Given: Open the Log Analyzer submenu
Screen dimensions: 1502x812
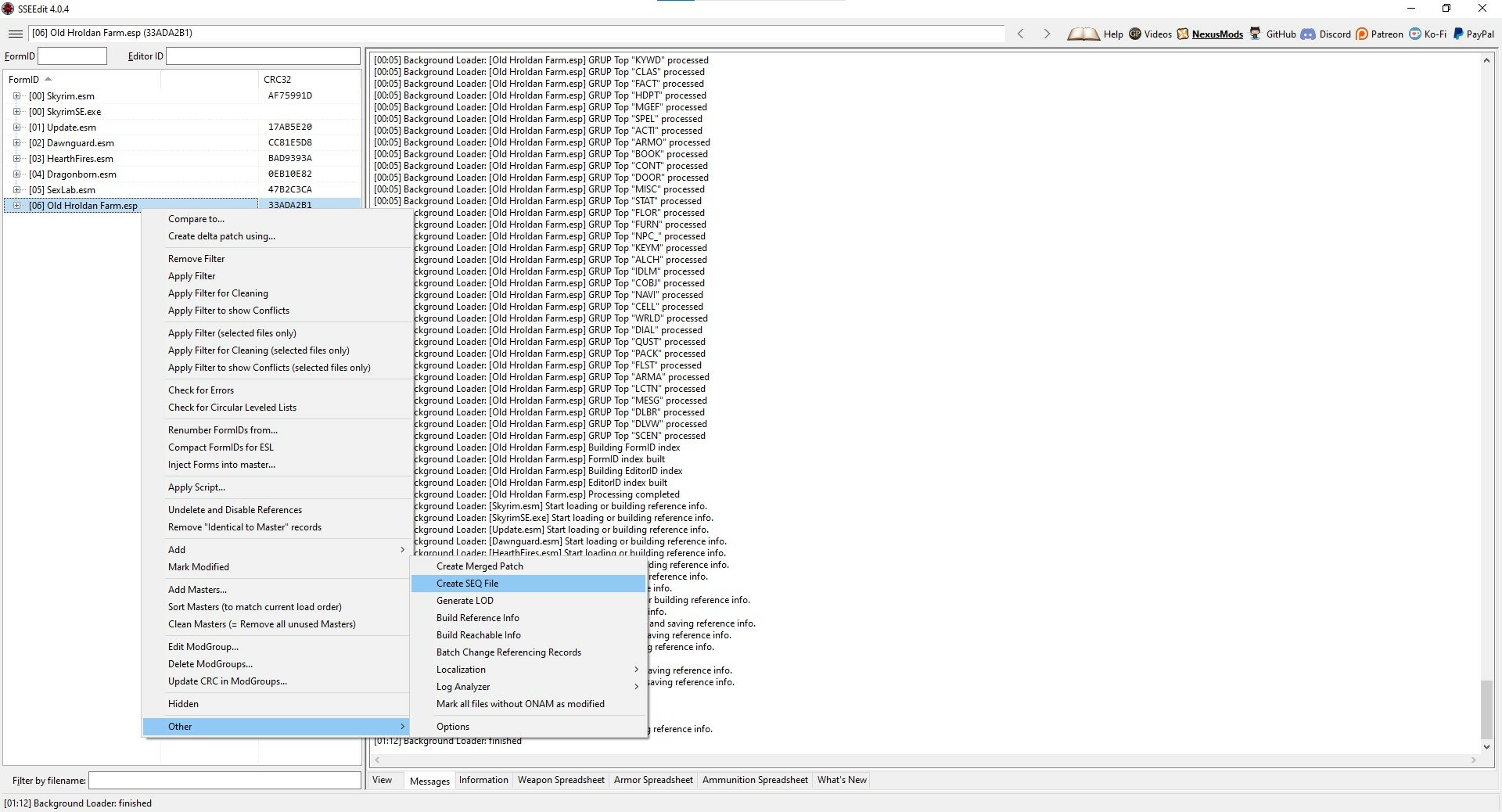Looking at the screenshot, I should tap(529, 687).
